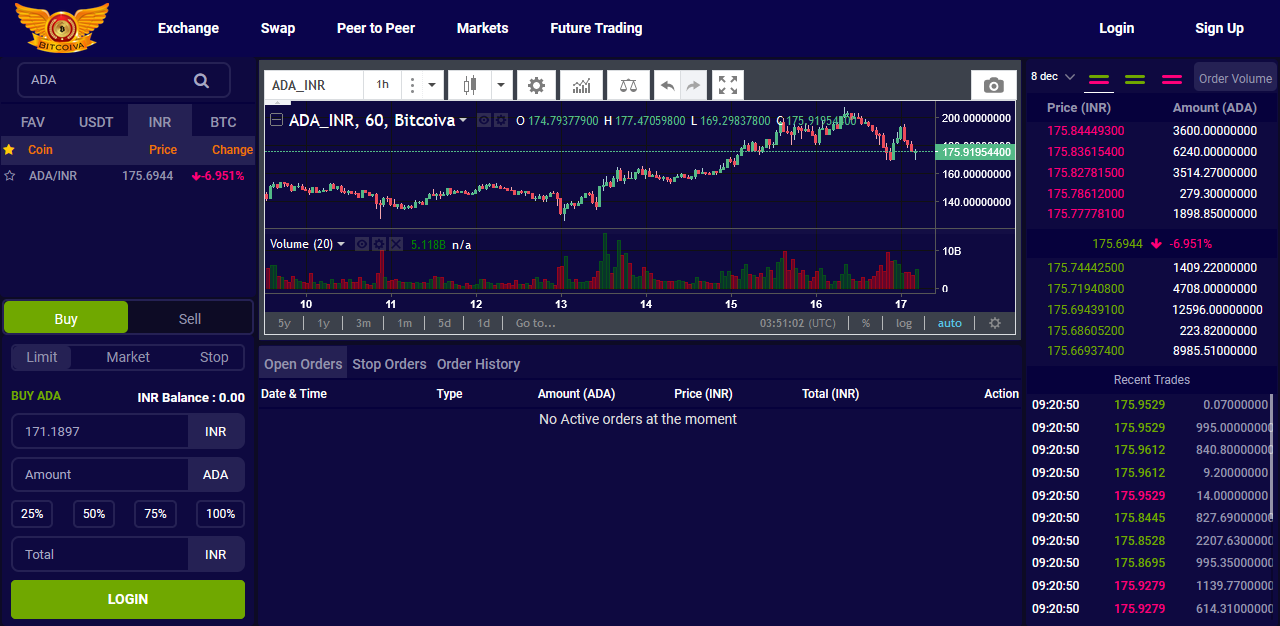Enter fullscreen chart mode
The height and width of the screenshot is (626, 1280).
(728, 86)
